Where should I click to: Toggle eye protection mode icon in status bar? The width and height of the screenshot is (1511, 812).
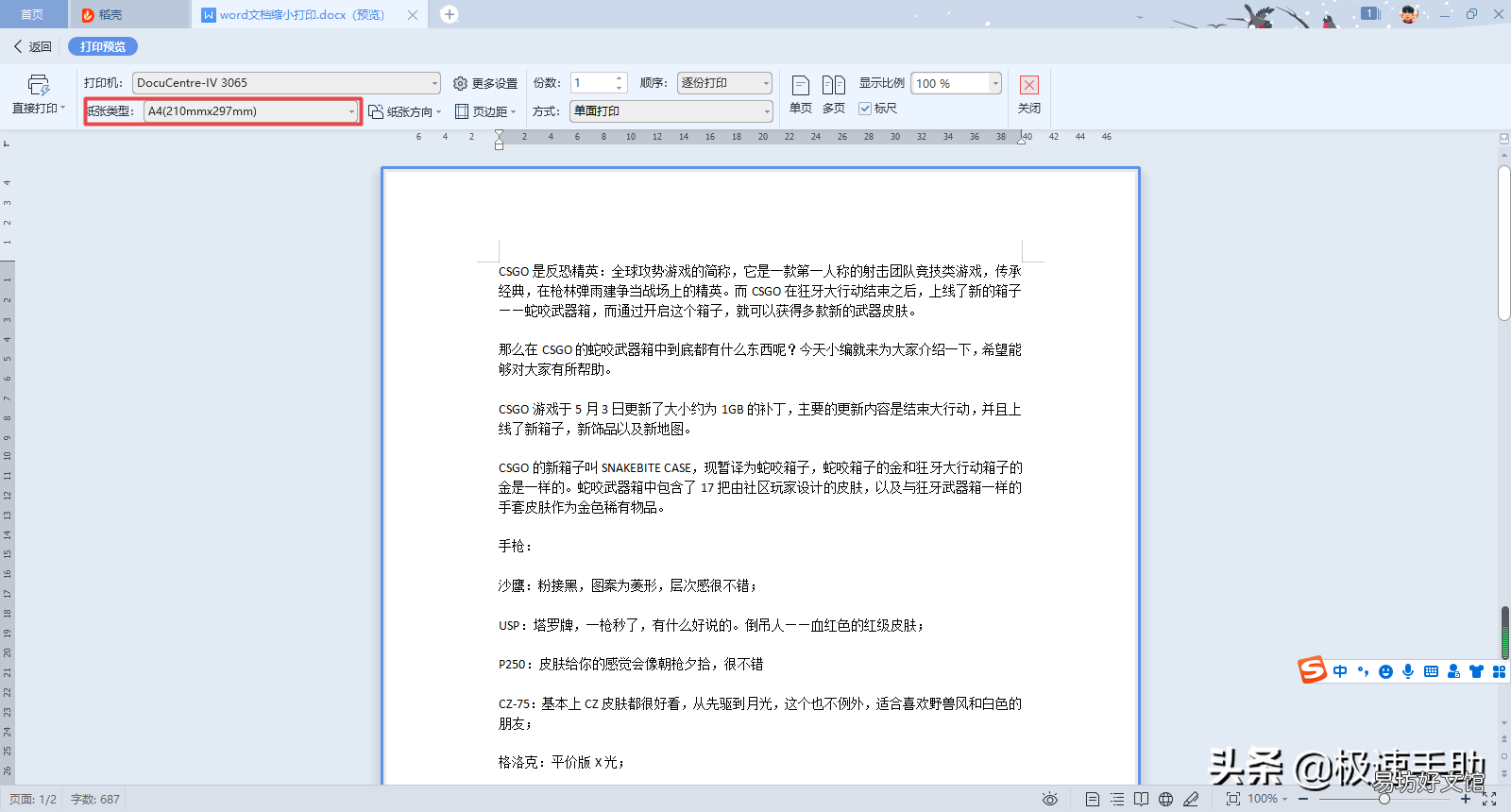coord(1049,799)
